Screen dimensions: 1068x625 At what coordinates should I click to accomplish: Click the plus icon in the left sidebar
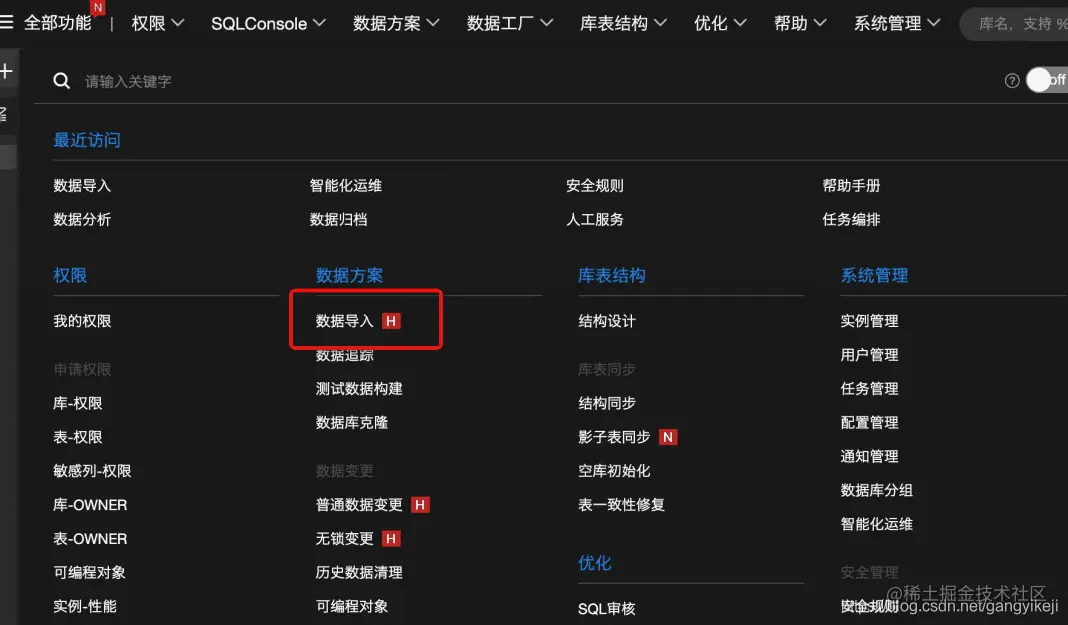[8, 69]
